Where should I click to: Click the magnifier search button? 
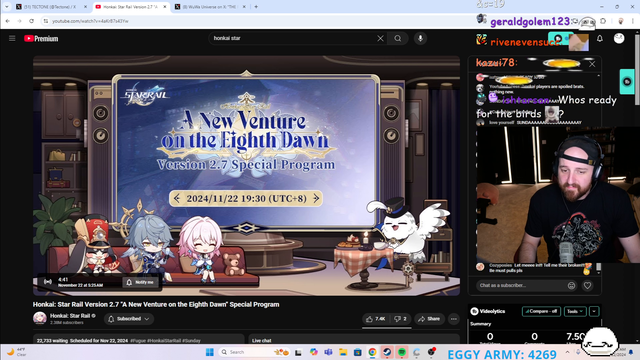pos(398,38)
